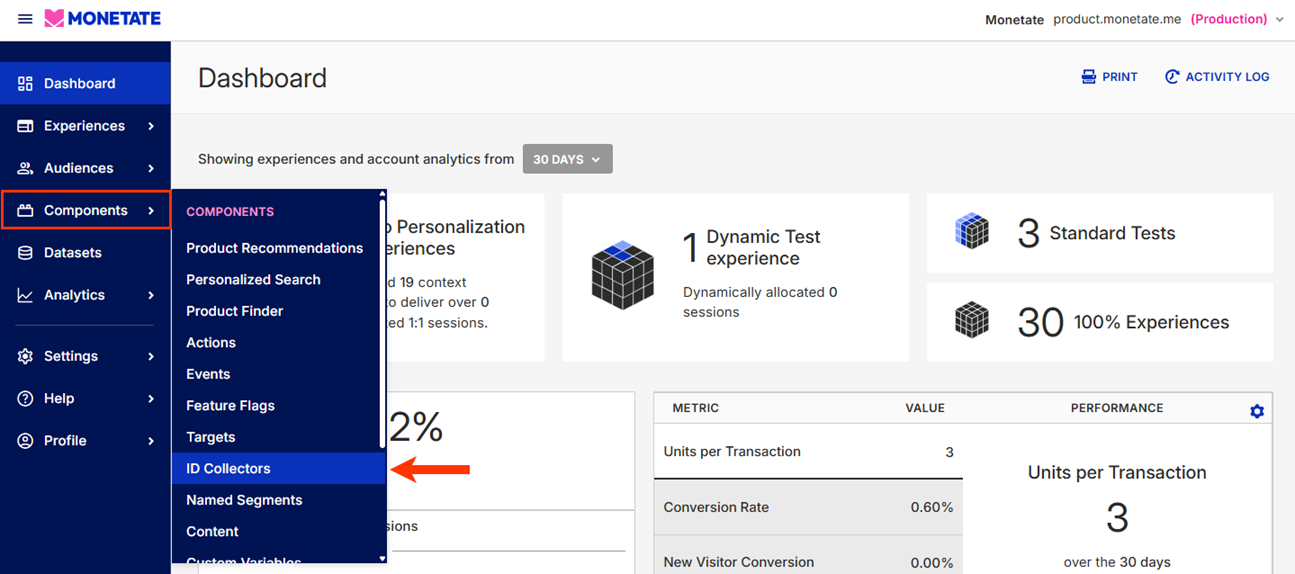
Task: Click the Activity Log clock icon
Action: [x=1172, y=77]
